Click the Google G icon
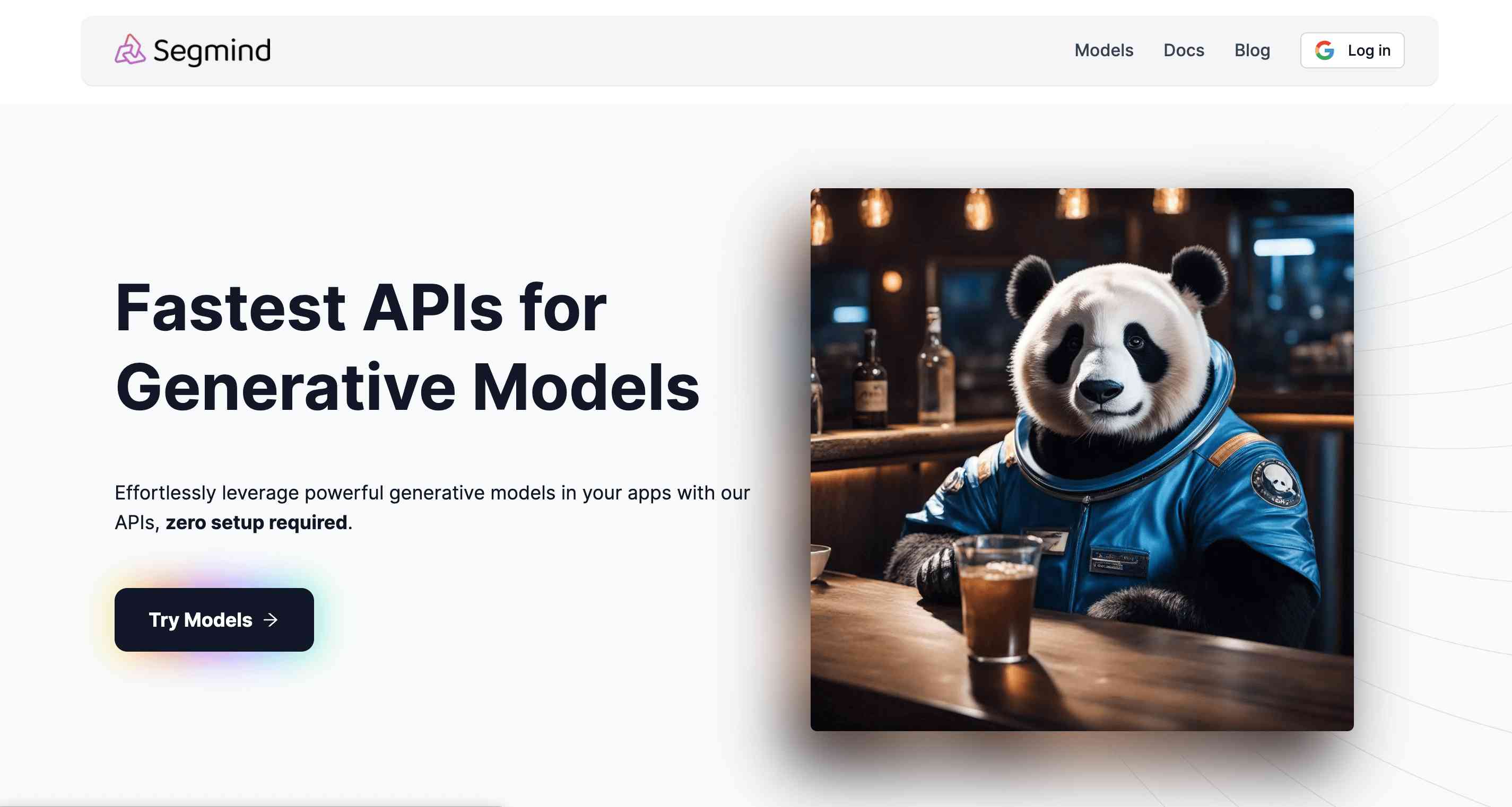This screenshot has height=807, width=1512. coord(1324,50)
